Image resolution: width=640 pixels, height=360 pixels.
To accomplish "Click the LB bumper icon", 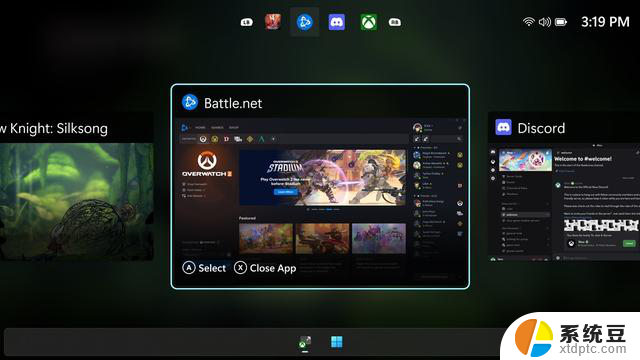I will (x=246, y=22).
